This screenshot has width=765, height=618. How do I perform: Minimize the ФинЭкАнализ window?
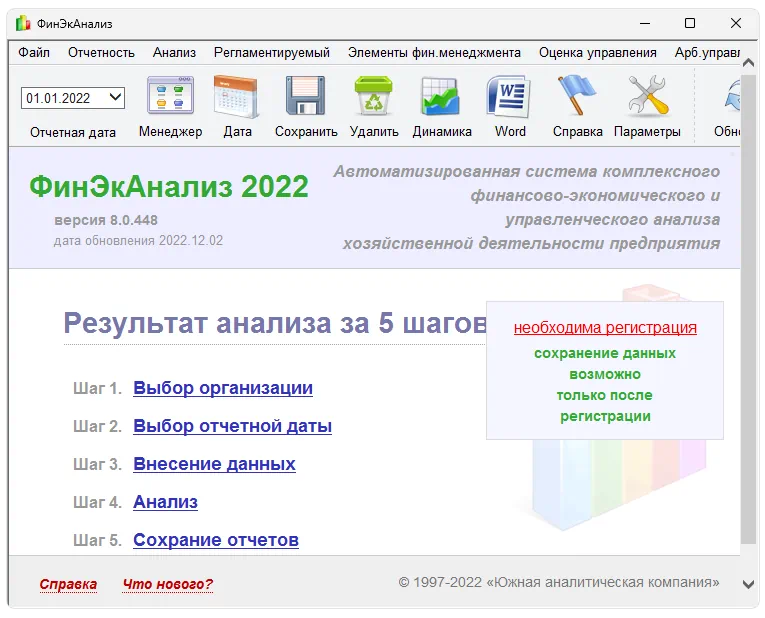tap(645, 23)
